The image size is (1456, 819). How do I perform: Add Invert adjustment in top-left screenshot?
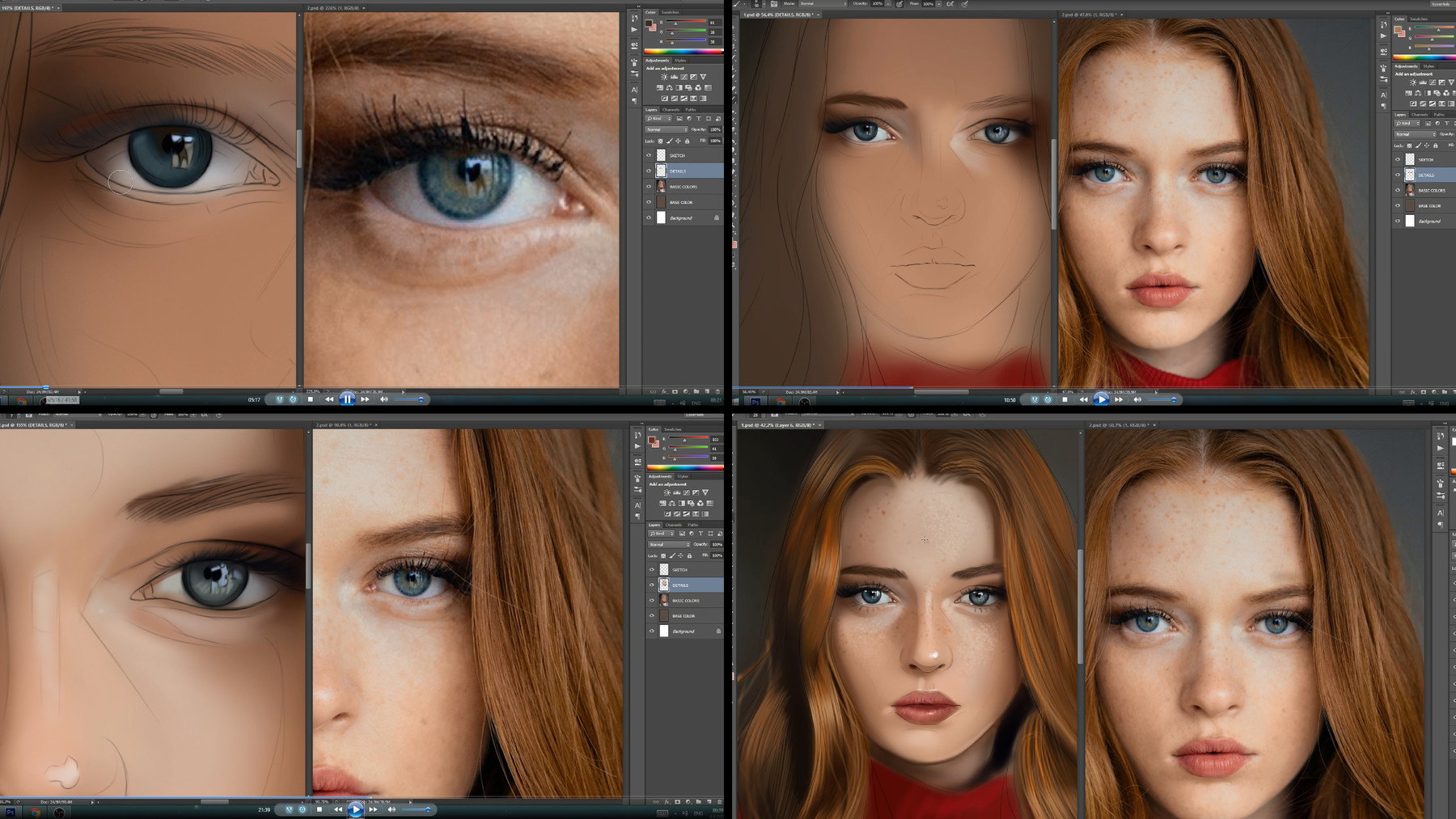pos(664,99)
